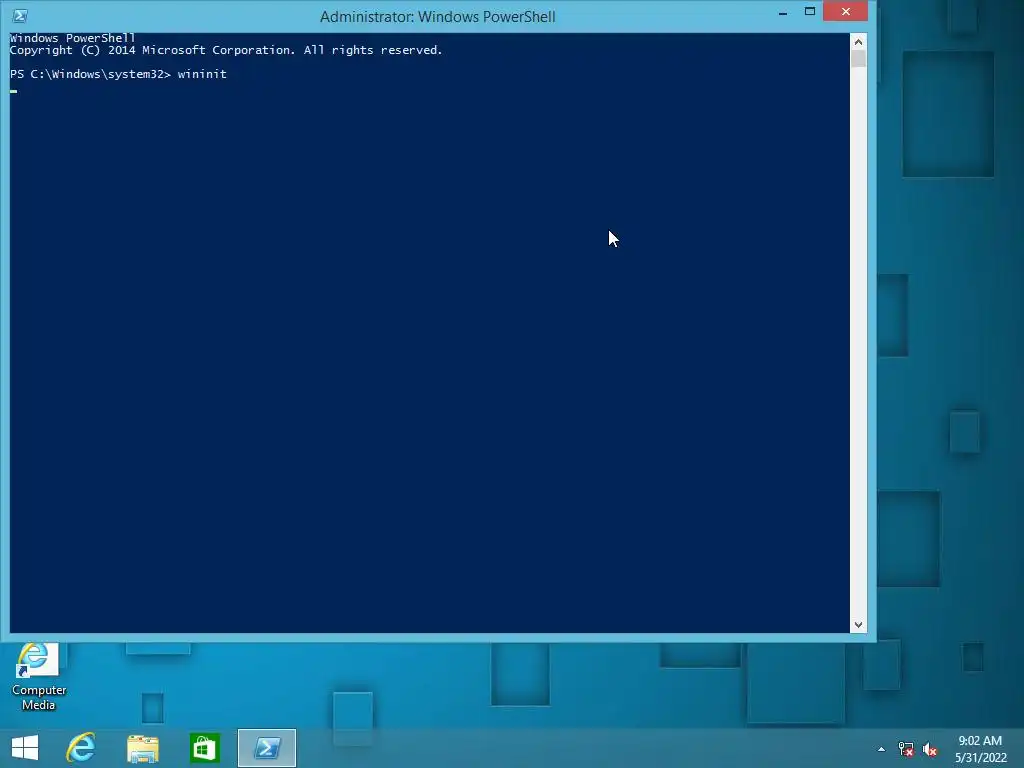
Task: Close the PowerShell window
Action: [846, 11]
